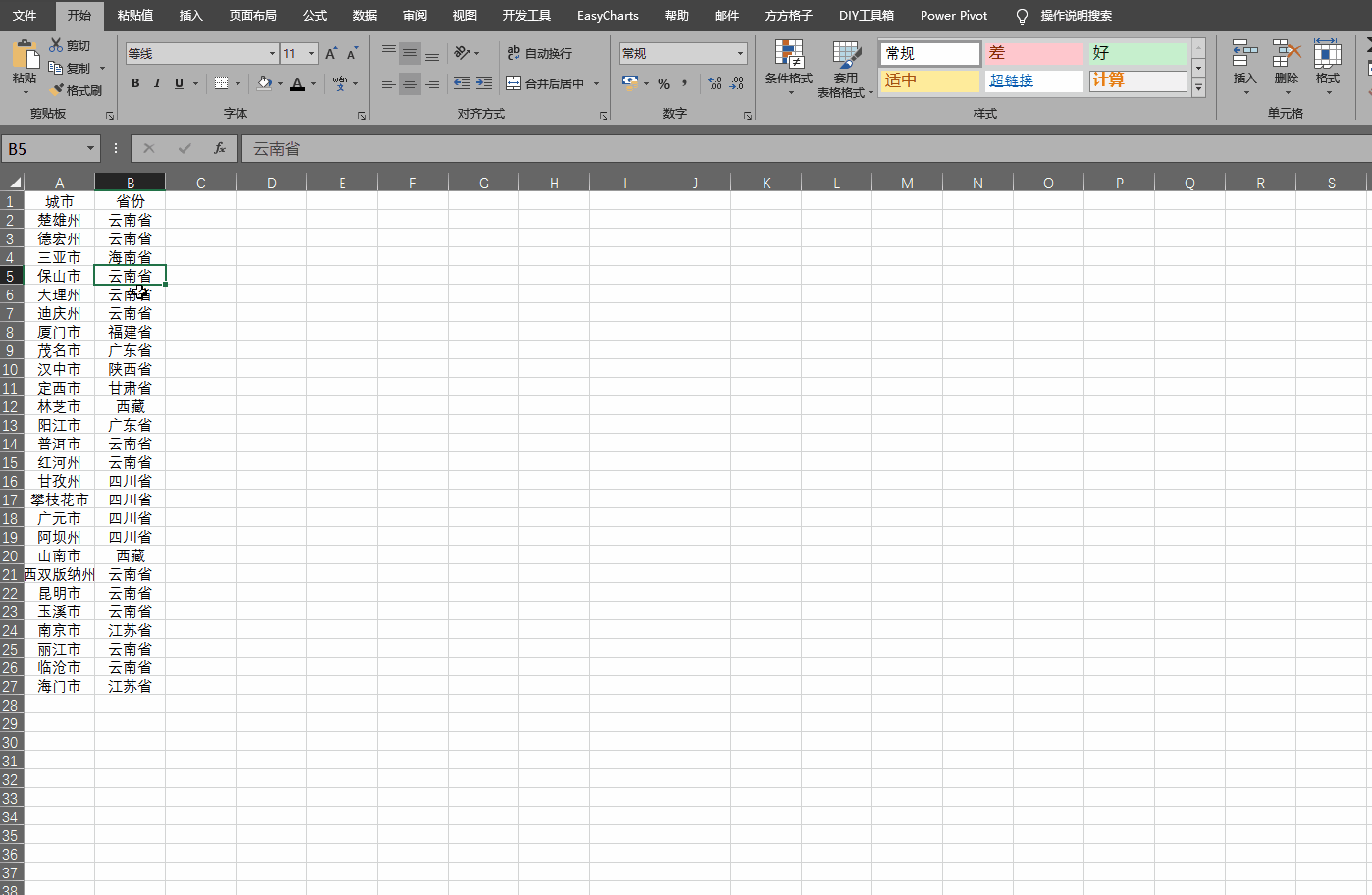Apply the 好 Good cell style
Viewport: 1372px width, 895px height.
(x=1138, y=53)
